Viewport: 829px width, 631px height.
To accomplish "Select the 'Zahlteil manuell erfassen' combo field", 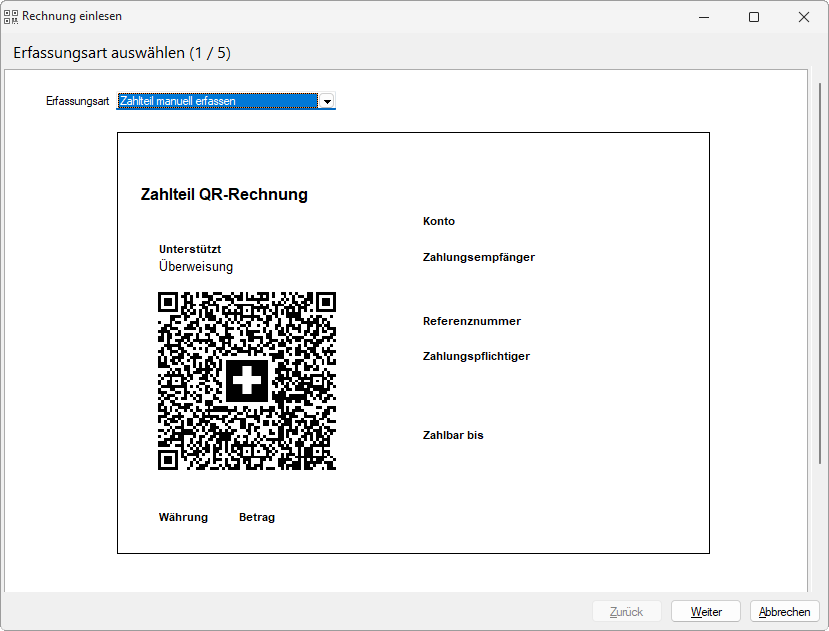I will [x=217, y=101].
